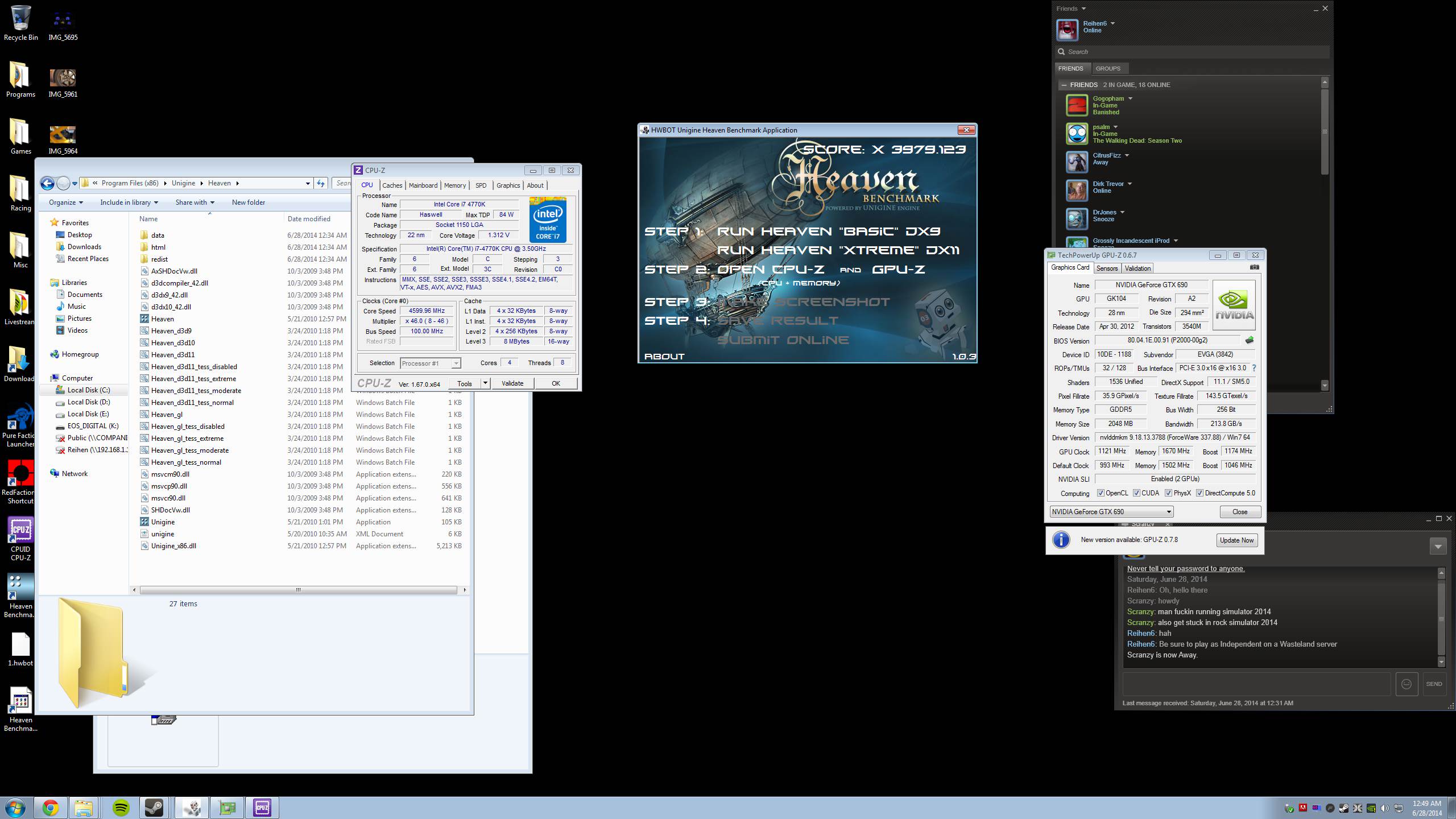Open Reihen6 status dropdown arrow
This screenshot has height=819, width=1456.
(x=1112, y=23)
